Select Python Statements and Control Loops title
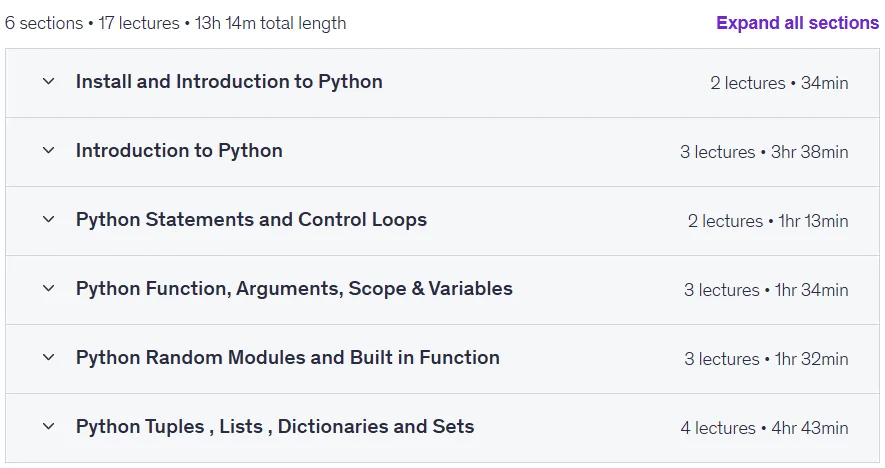Screen dimensions: 885x468 tap(251, 220)
